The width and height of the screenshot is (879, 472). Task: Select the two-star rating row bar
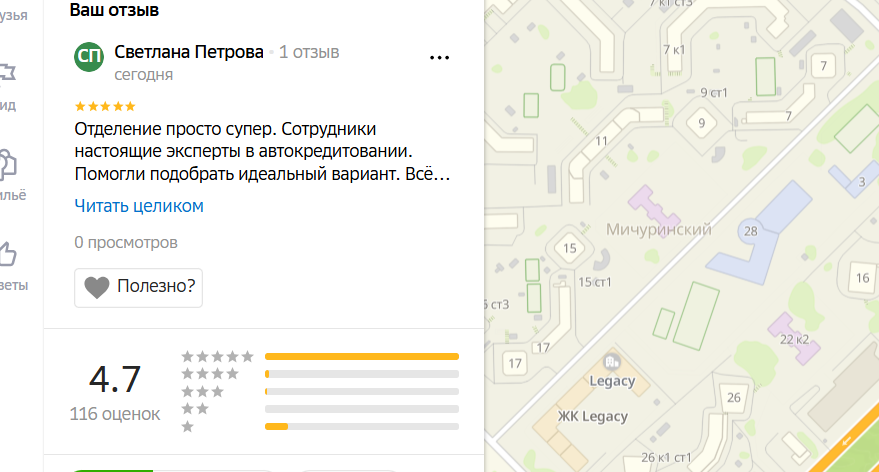[362, 409]
